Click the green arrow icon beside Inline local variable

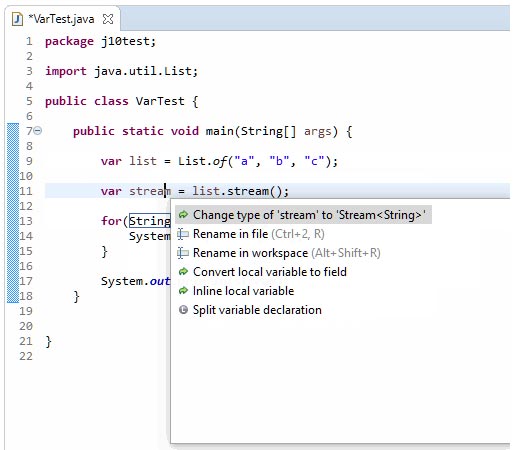(183, 291)
